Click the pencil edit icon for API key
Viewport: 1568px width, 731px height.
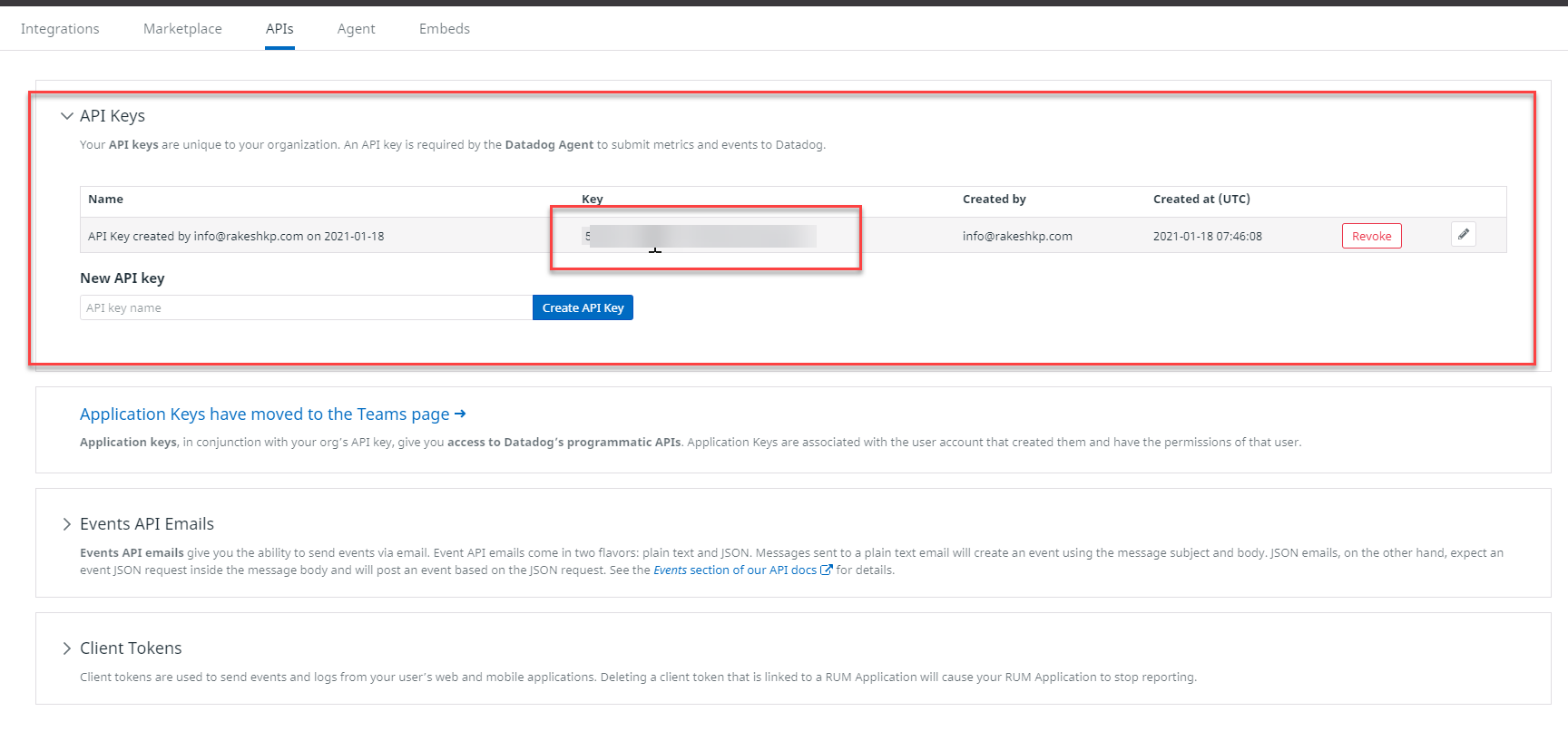point(1463,234)
